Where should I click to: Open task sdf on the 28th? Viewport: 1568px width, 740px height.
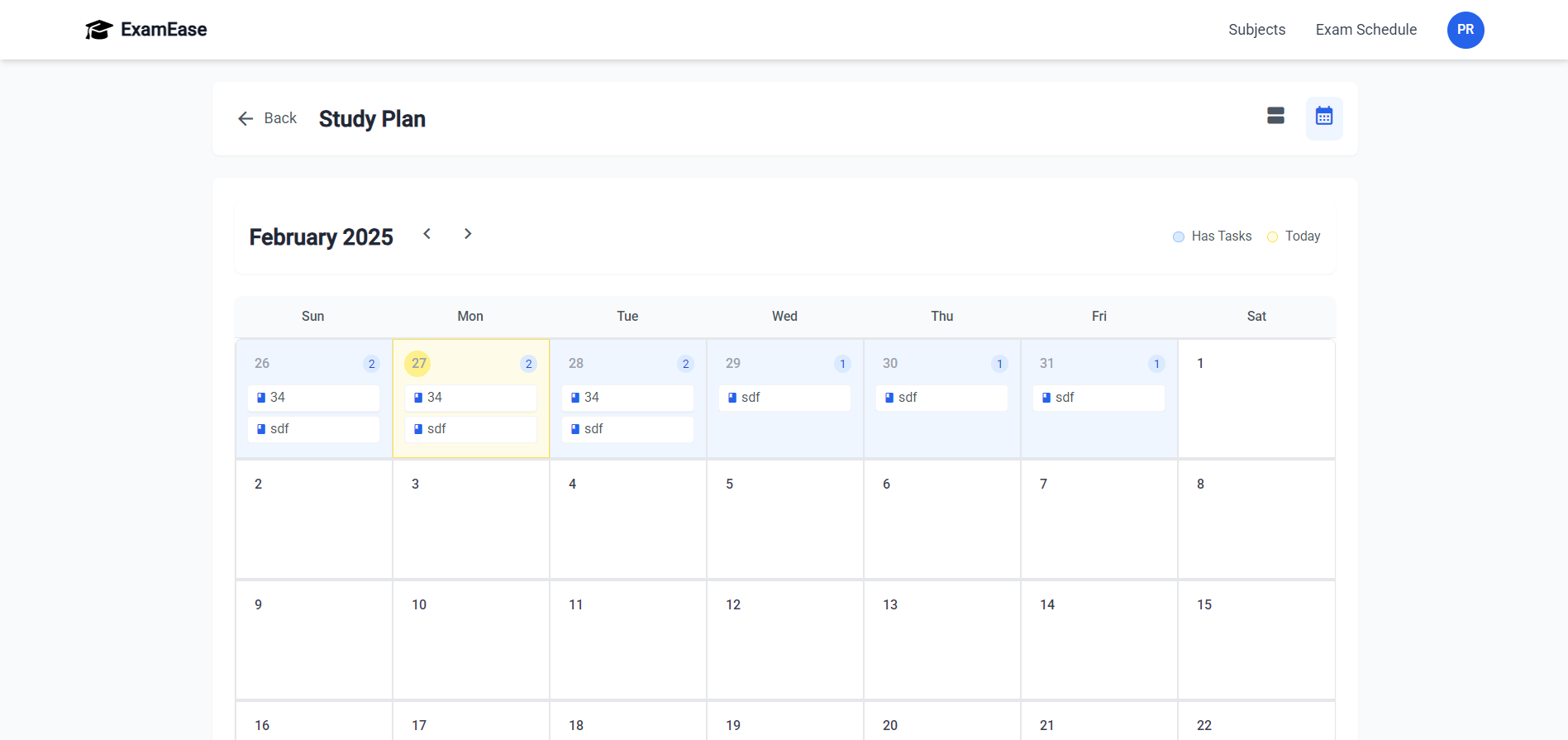coord(627,429)
